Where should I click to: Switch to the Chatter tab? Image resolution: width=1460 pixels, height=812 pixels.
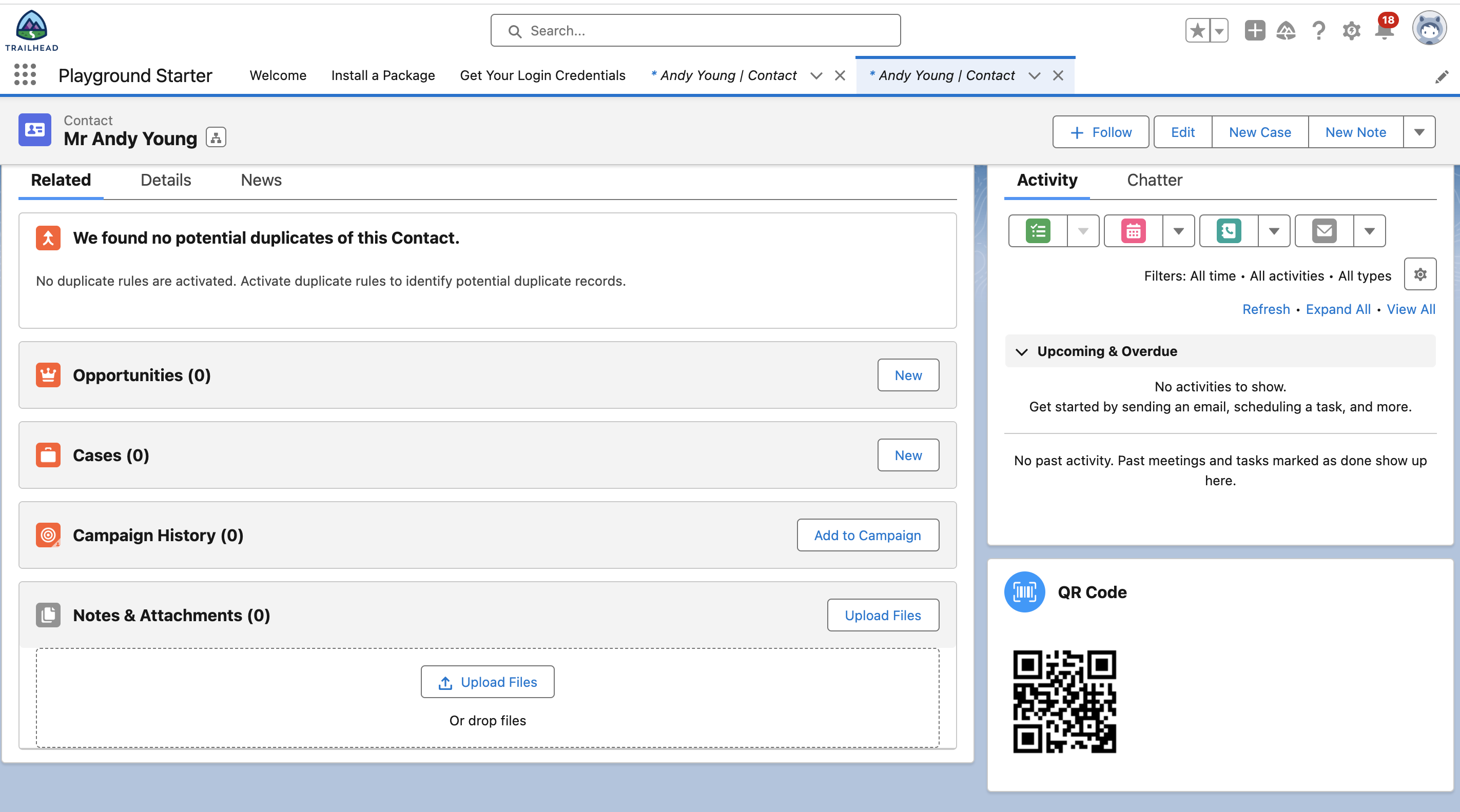(x=1155, y=180)
